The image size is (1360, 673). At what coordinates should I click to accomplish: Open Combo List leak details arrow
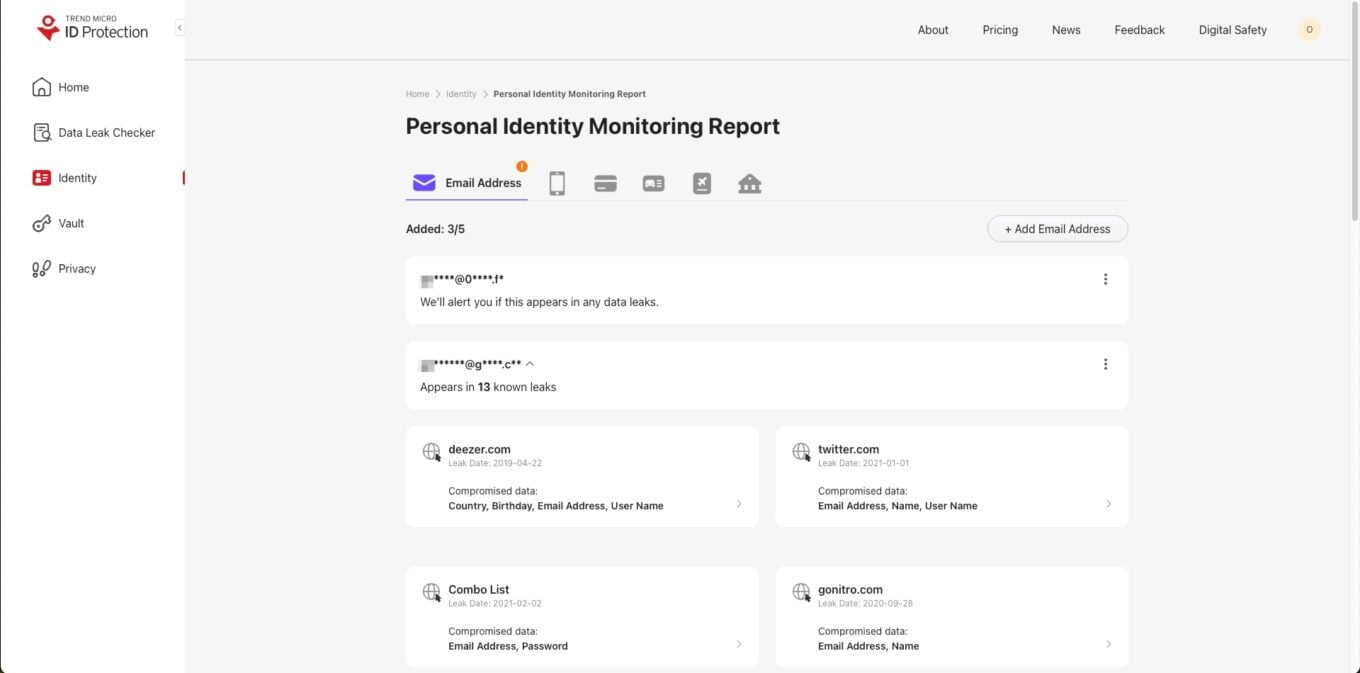click(739, 644)
